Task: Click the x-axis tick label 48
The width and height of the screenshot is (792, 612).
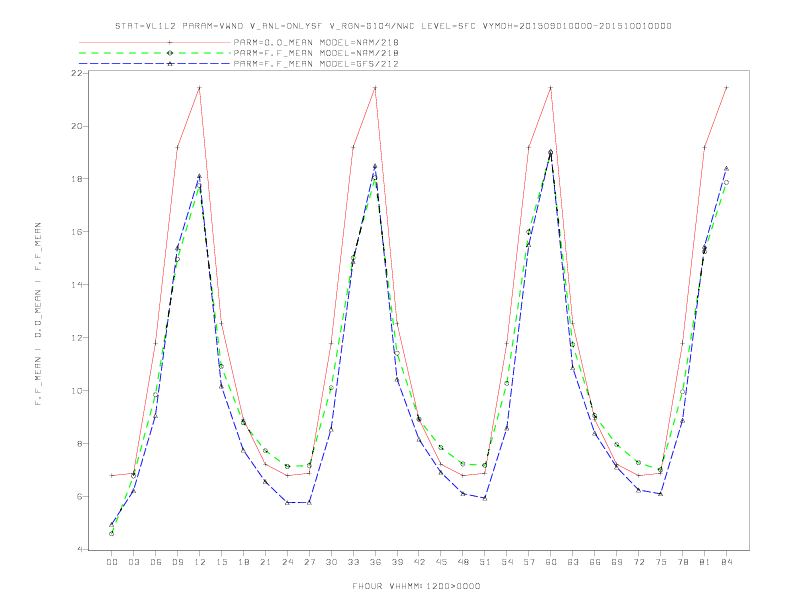Action: [x=463, y=562]
